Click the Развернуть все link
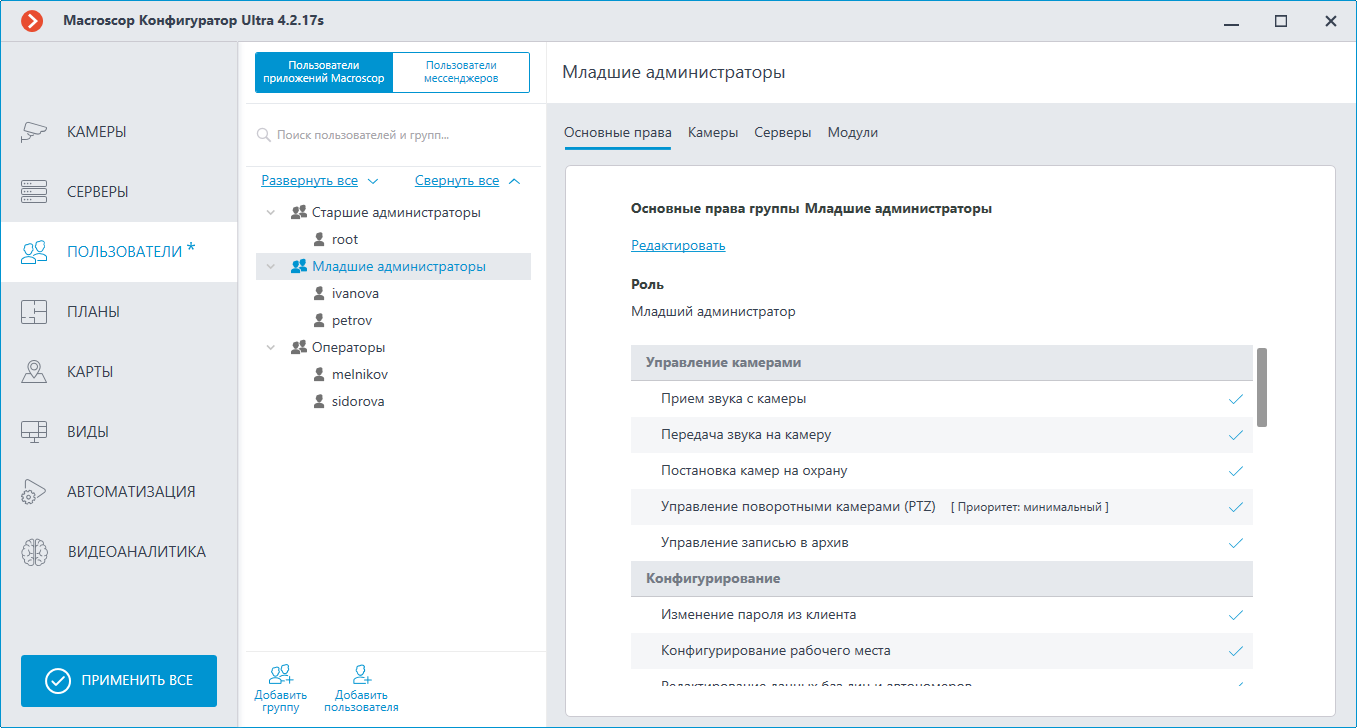Screen dimensions: 1357x728 (309, 181)
